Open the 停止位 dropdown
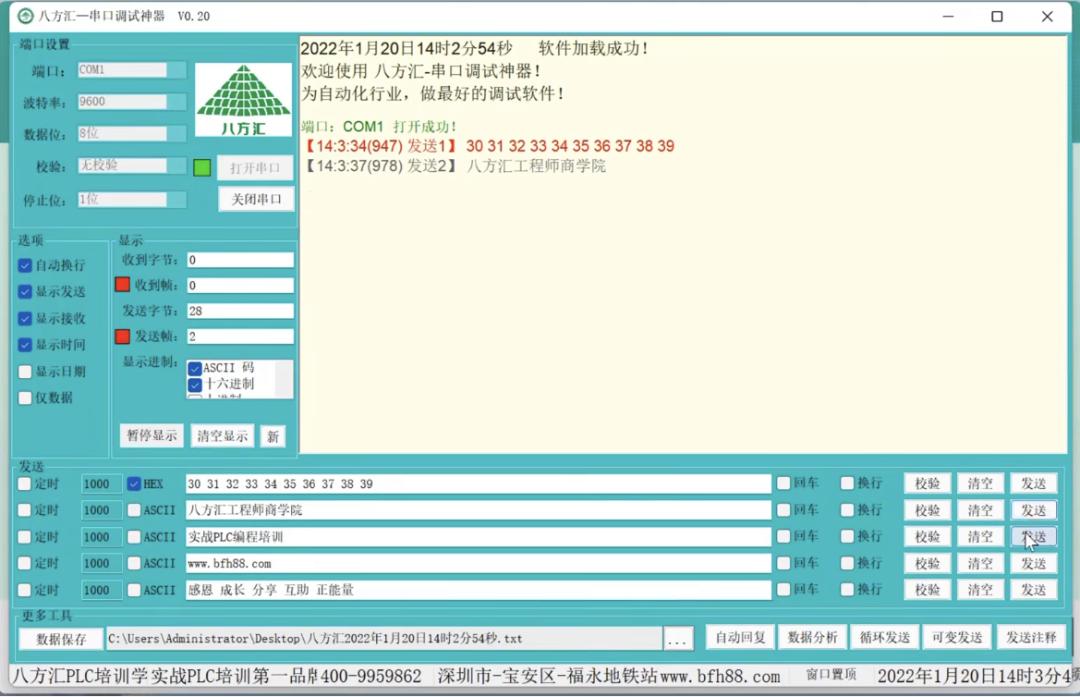Image resolution: width=1080 pixels, height=697 pixels. tap(131, 198)
